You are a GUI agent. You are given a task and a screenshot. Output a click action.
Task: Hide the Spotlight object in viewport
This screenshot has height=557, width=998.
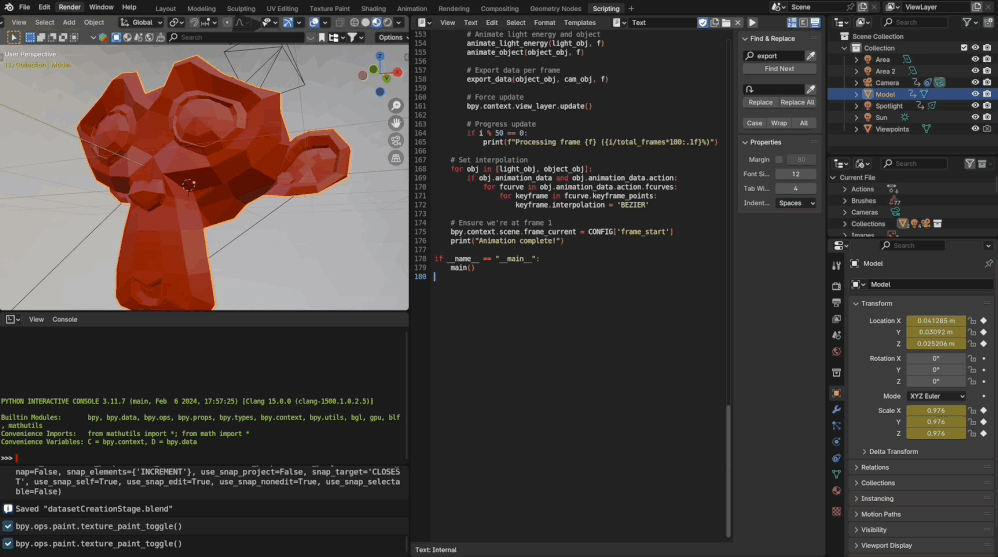tap(974, 106)
